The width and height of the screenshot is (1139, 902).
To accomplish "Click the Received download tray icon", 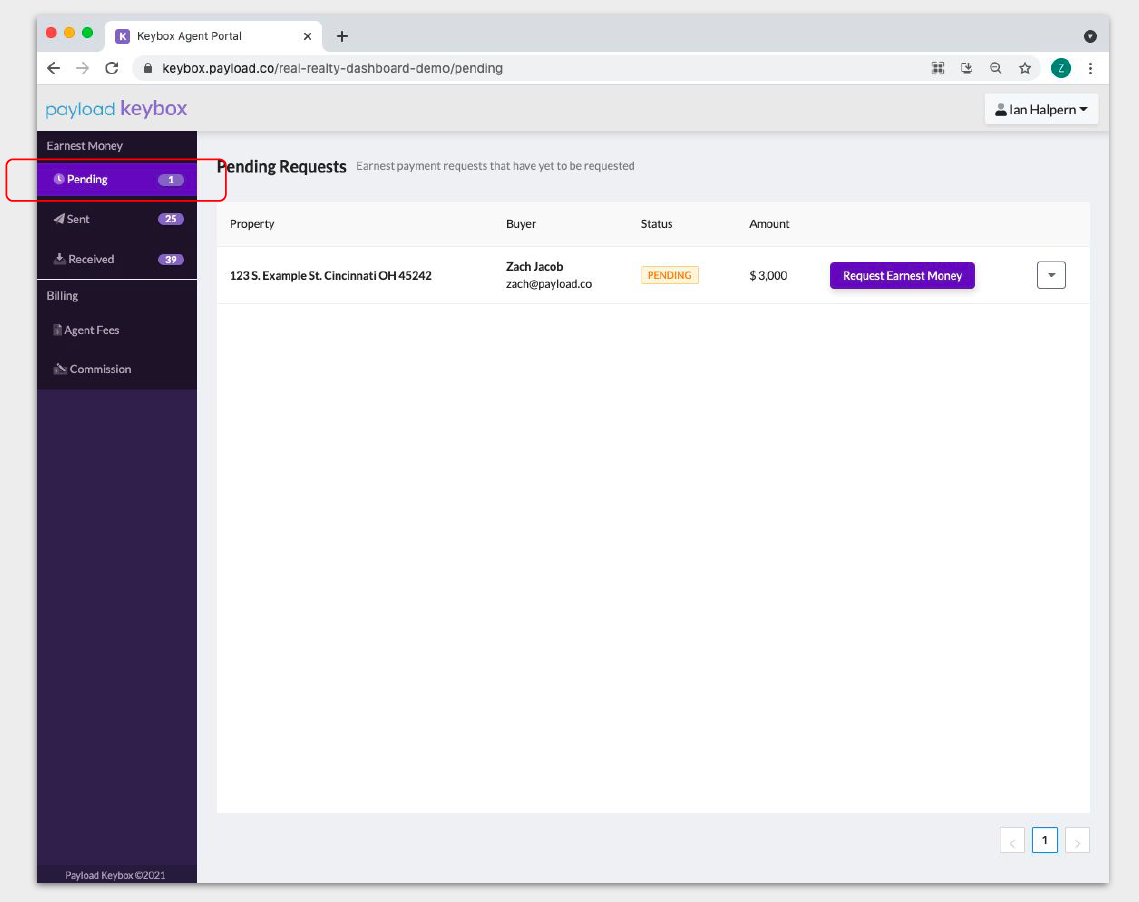I will coord(58,258).
